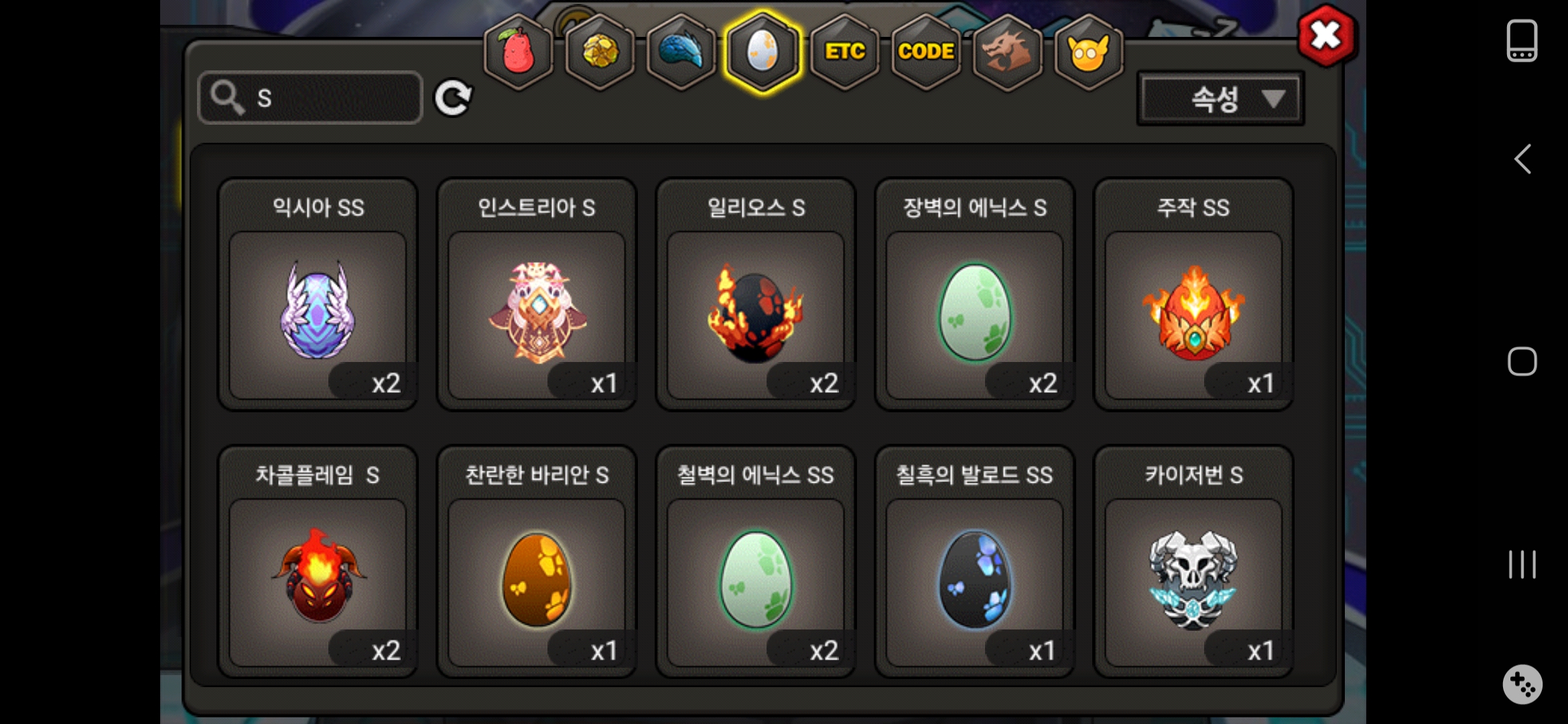Select the 주작 SS flame egg
1568x724 pixels.
(x=1193, y=294)
